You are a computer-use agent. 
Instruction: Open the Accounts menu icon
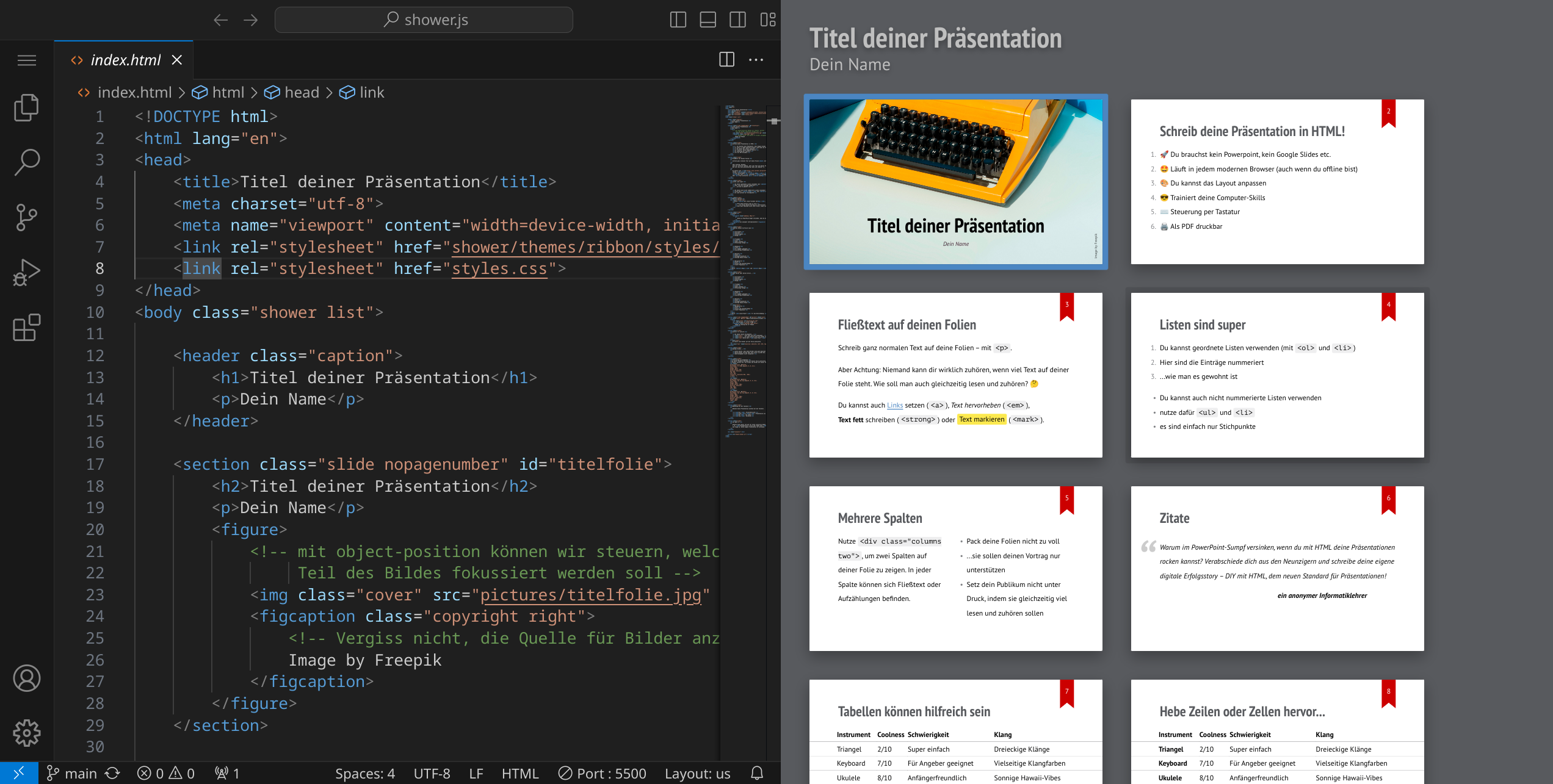pos(26,678)
